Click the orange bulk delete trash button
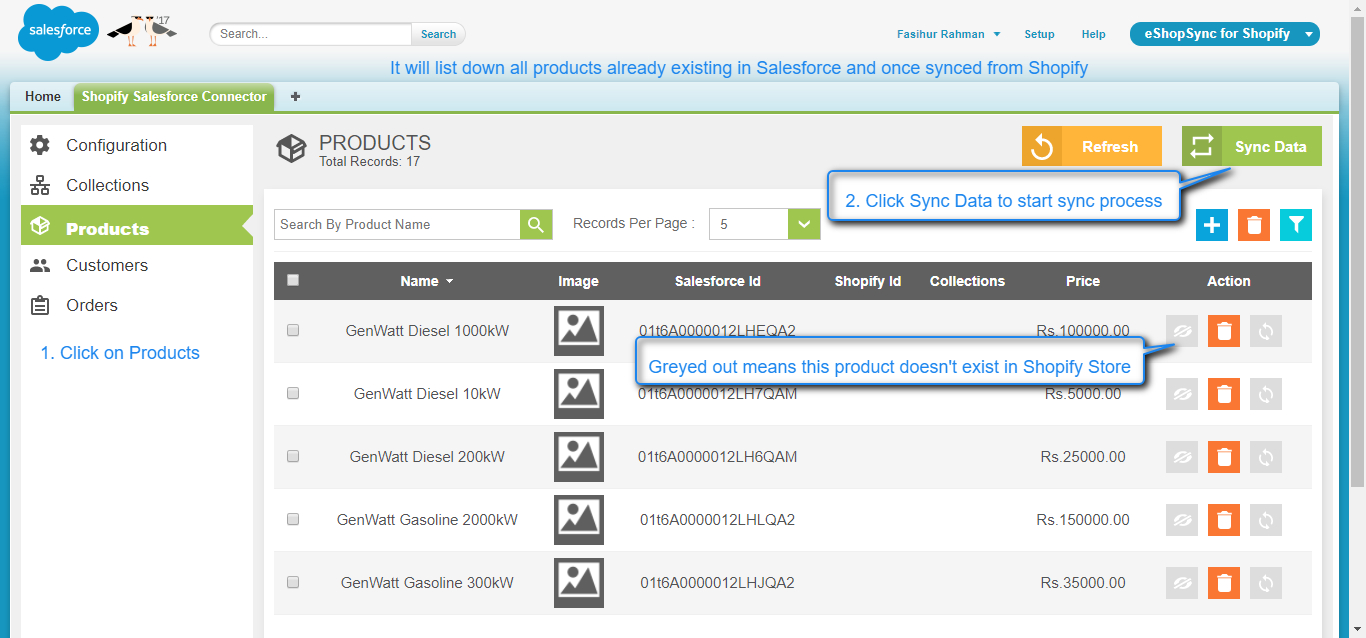This screenshot has height=638, width=1366. pyautogui.click(x=1254, y=225)
